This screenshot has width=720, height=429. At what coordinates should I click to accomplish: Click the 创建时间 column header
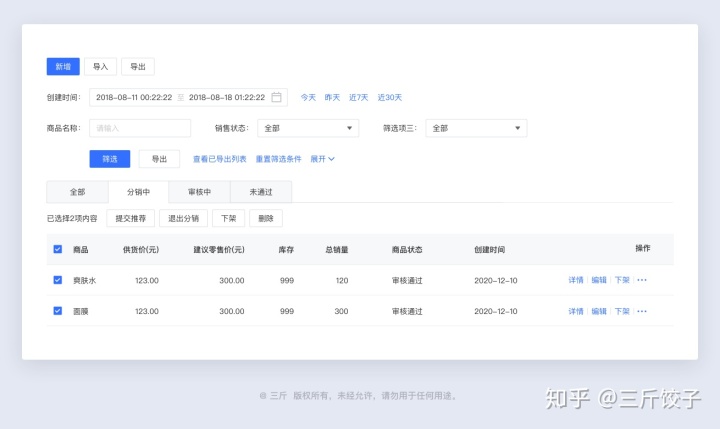(489, 250)
